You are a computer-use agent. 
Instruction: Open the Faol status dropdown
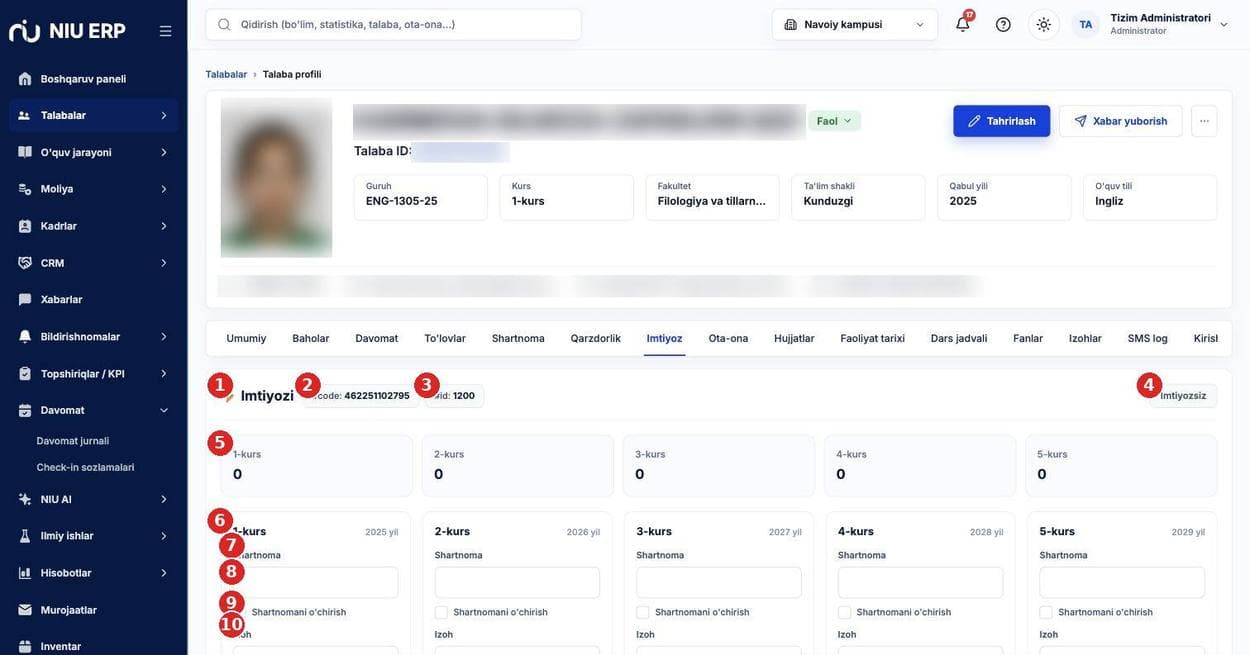pyautogui.click(x=835, y=121)
